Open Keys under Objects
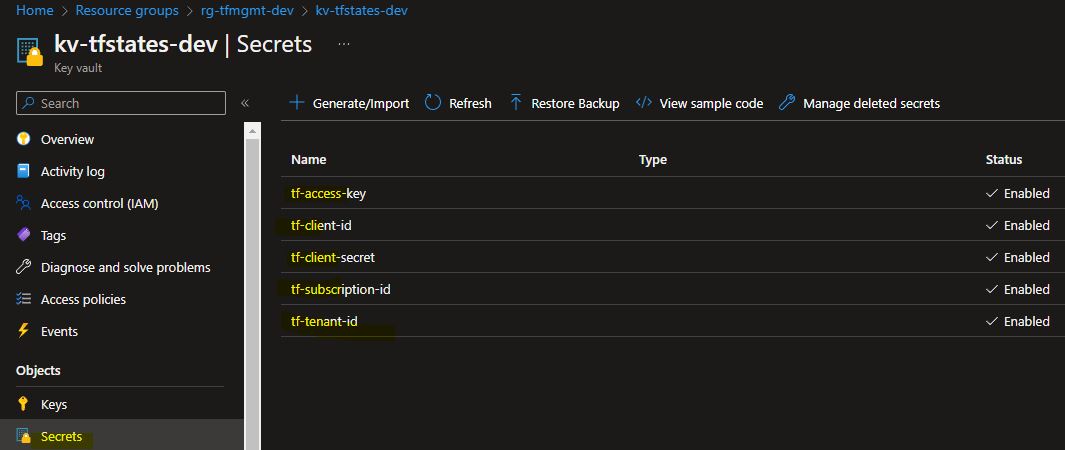 54,404
